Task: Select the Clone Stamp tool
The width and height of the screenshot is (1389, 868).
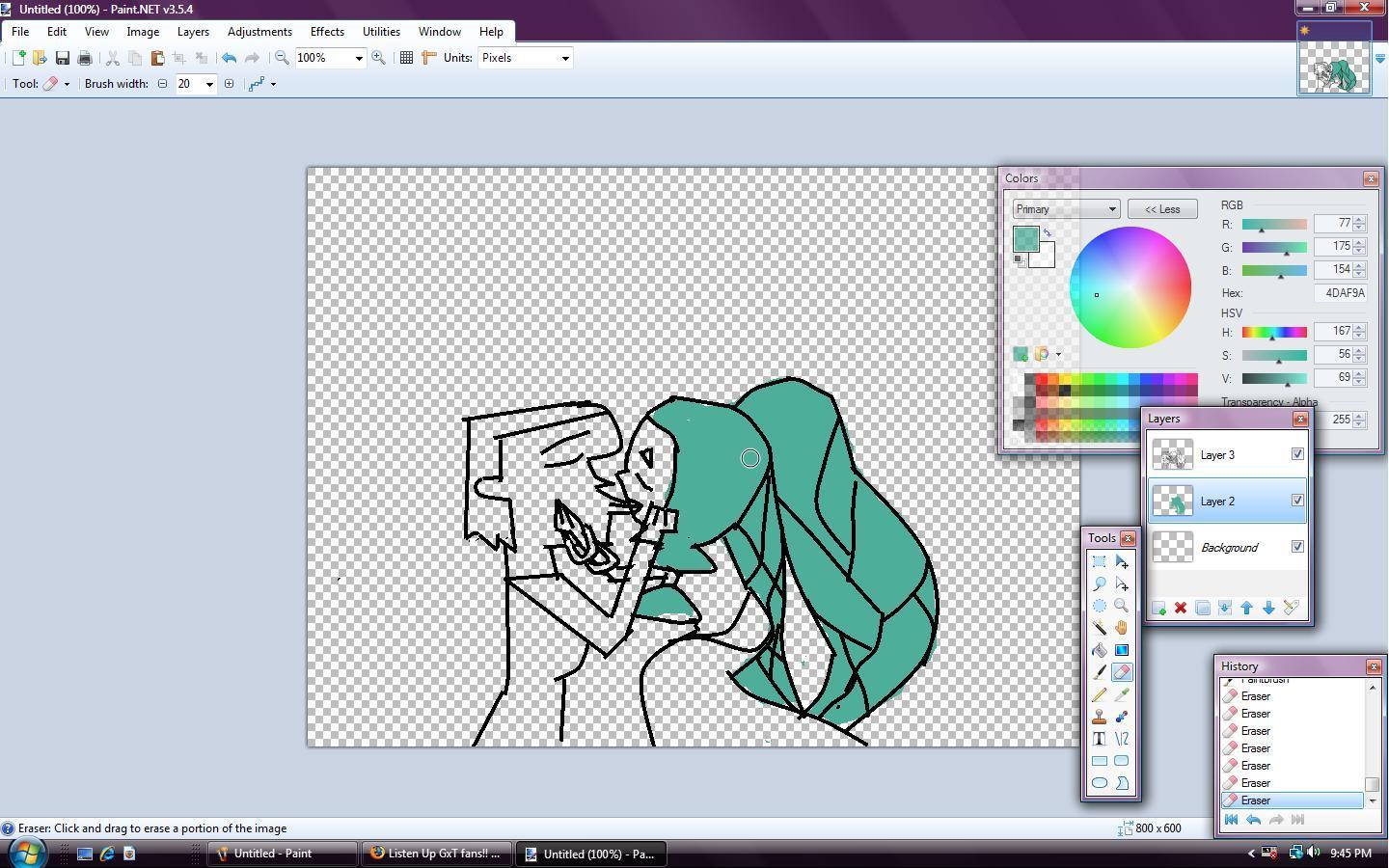Action: coord(1100,717)
